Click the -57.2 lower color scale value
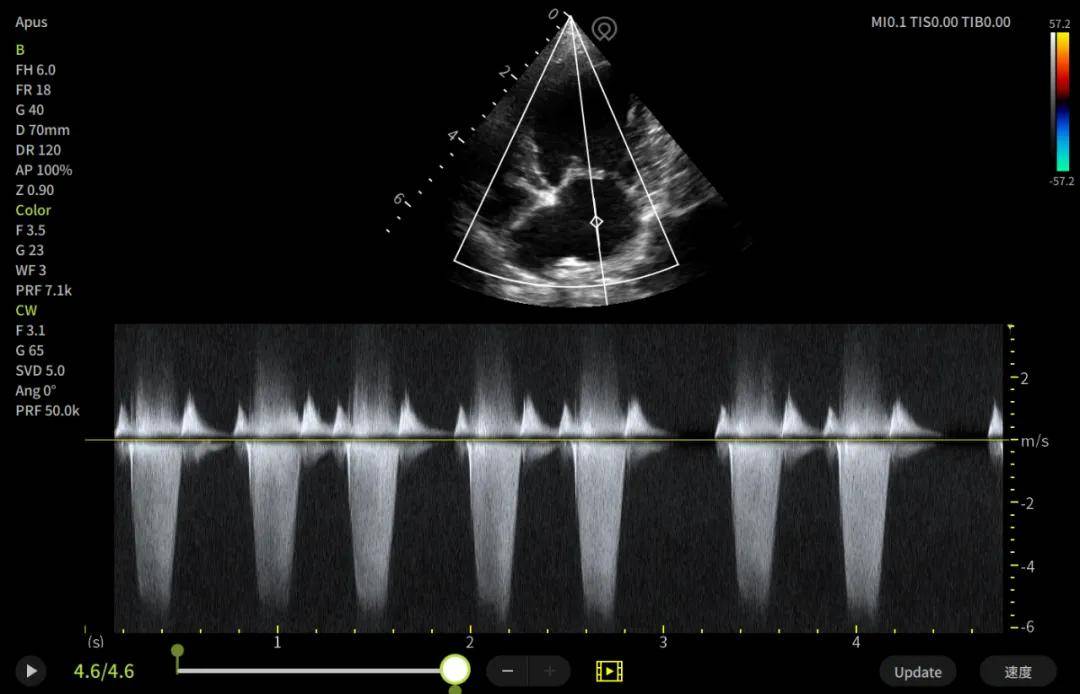Viewport: 1080px width, 694px height. [x=1061, y=181]
